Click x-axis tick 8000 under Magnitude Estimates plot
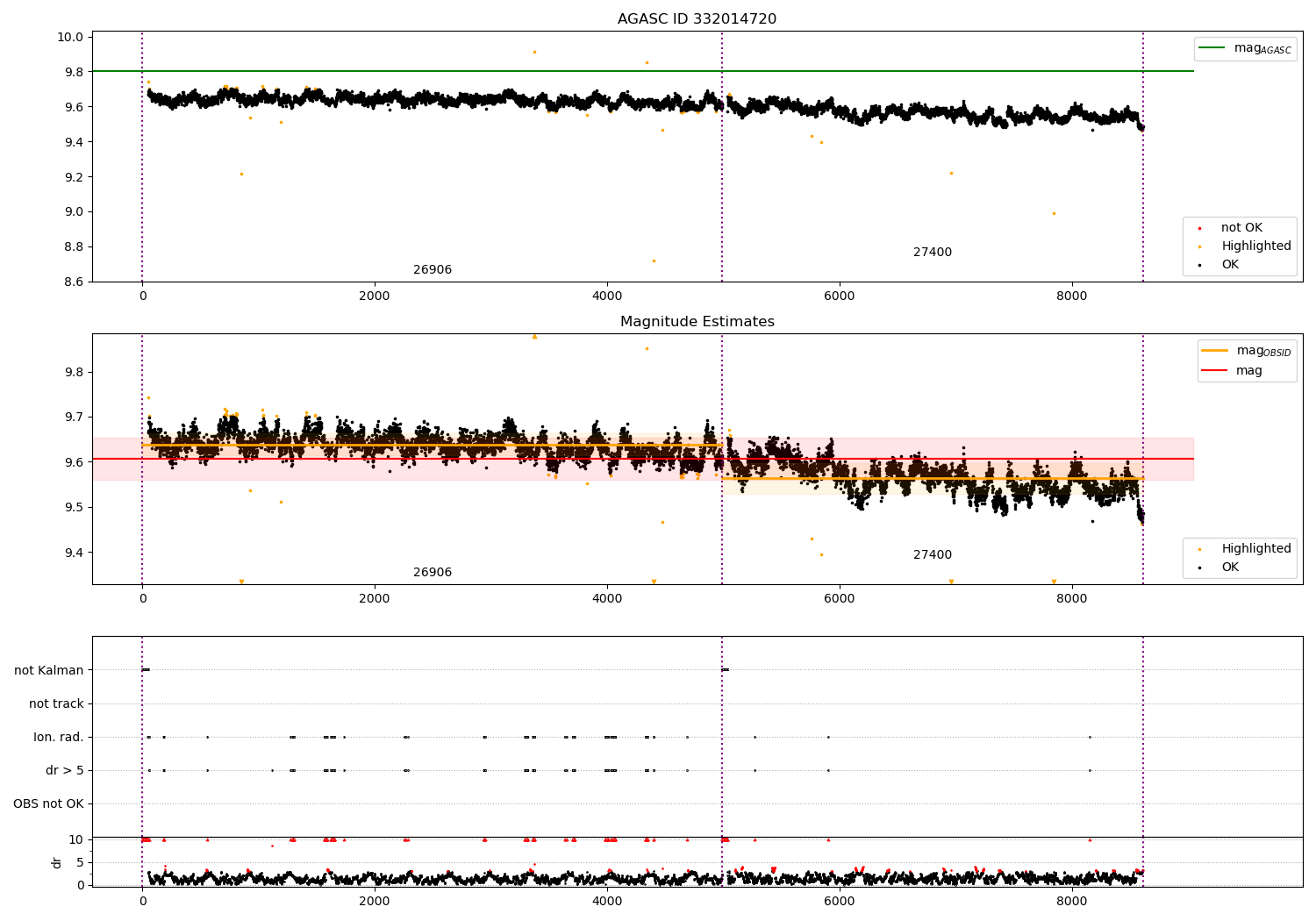The height and width of the screenshot is (921, 1316). coord(1071,599)
